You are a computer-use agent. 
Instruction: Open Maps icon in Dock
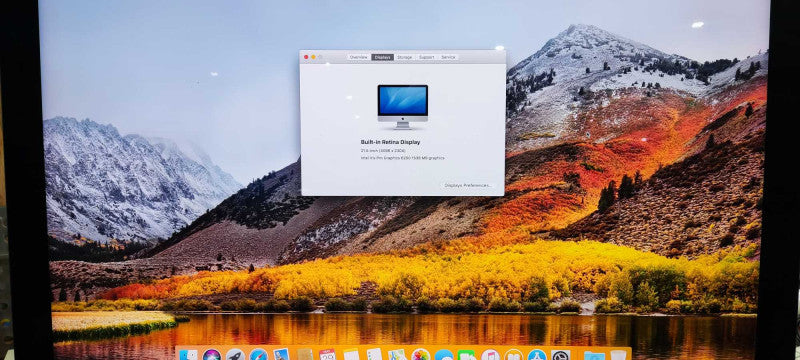397,355
